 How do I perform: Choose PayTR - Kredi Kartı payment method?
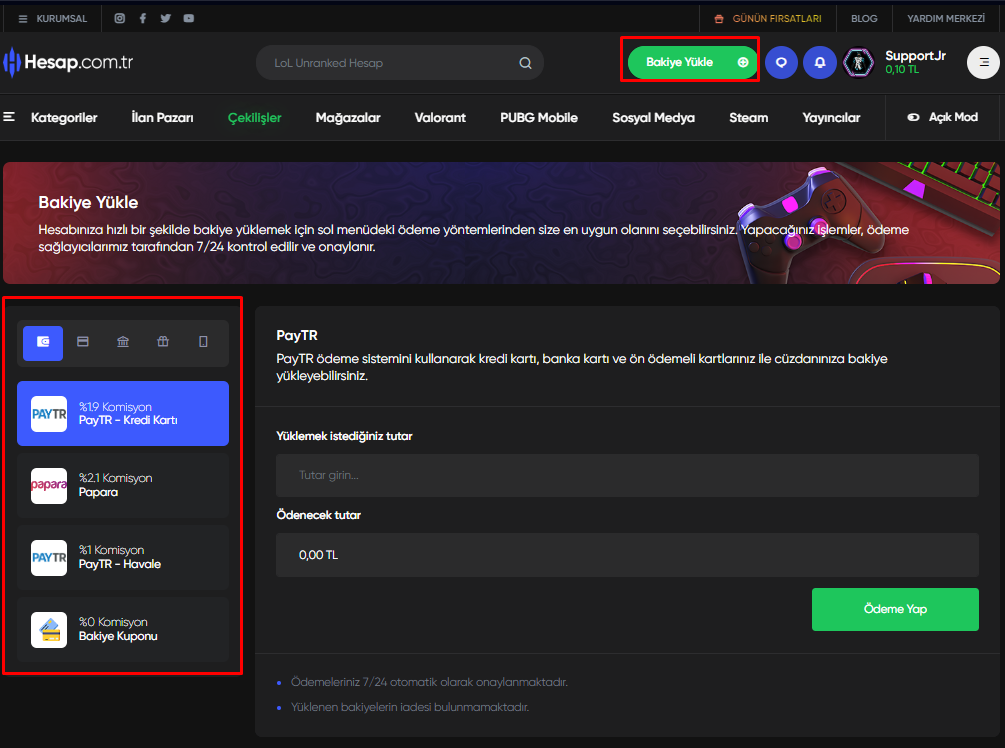coord(123,413)
